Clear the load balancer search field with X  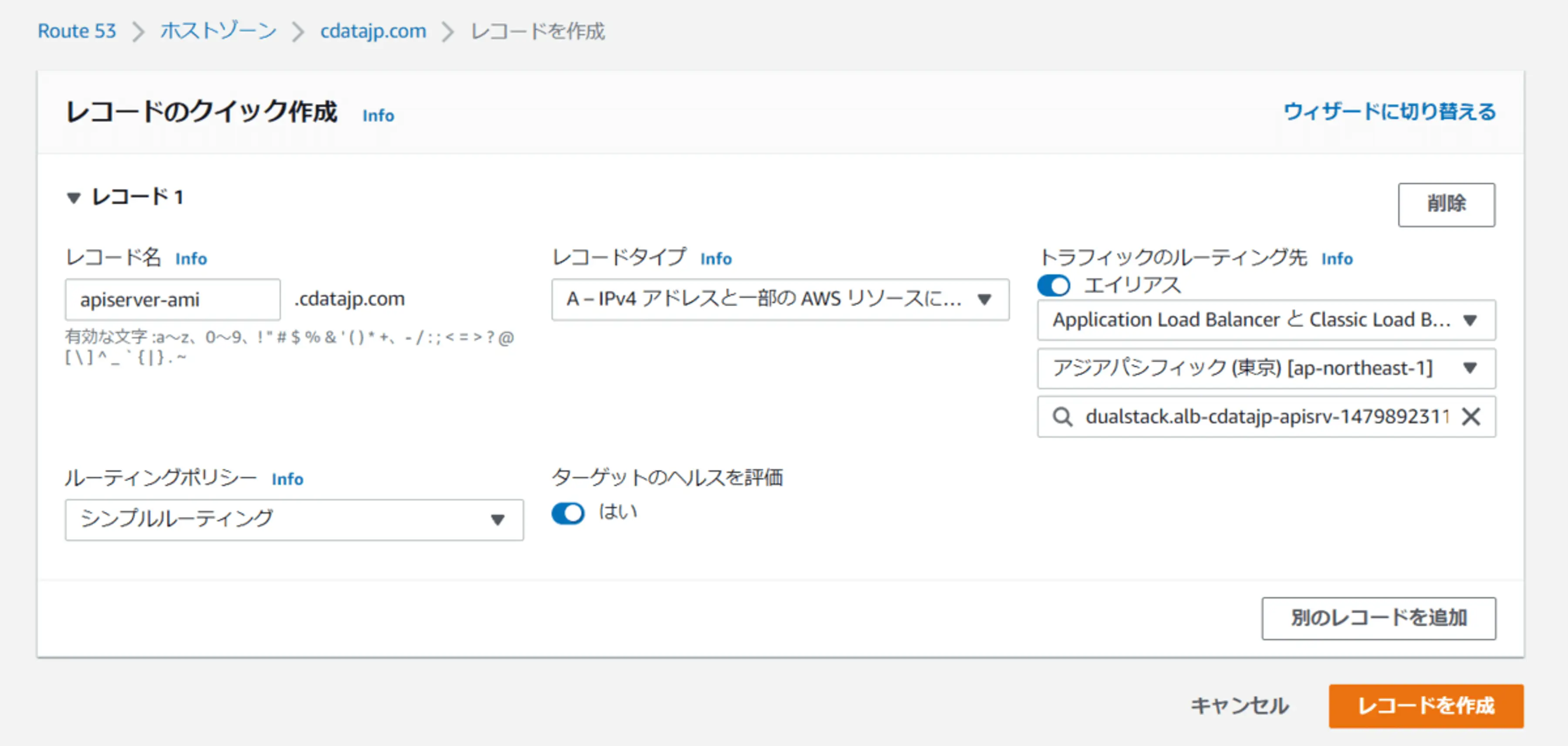pyautogui.click(x=1470, y=417)
